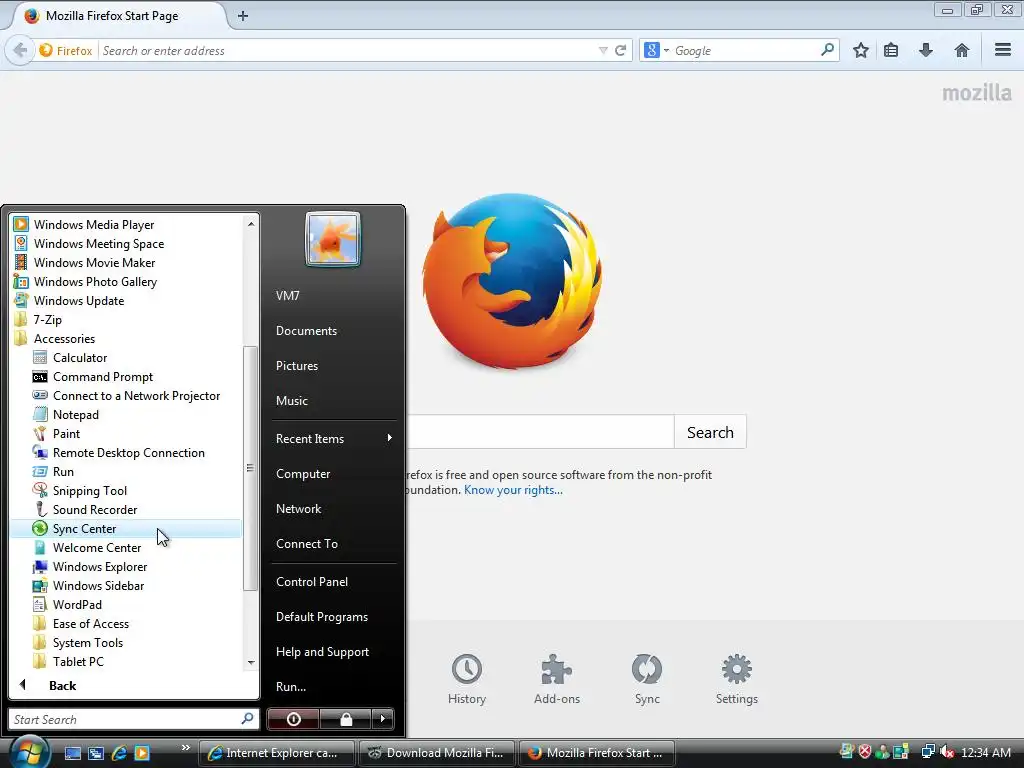Click the Search button on start page
This screenshot has width=1024, height=768.
pyautogui.click(x=710, y=432)
